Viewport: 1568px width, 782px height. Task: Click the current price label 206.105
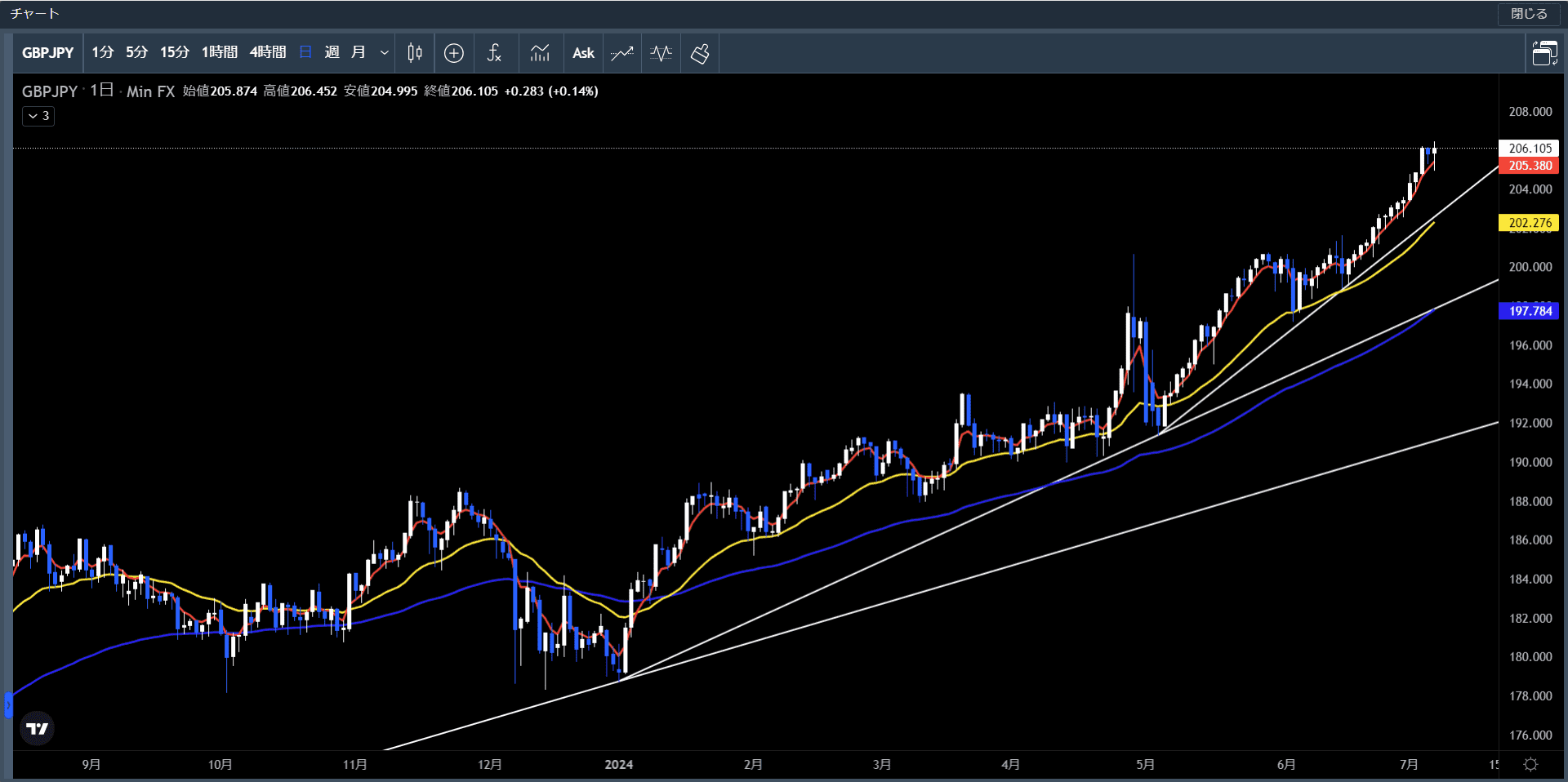click(1529, 149)
